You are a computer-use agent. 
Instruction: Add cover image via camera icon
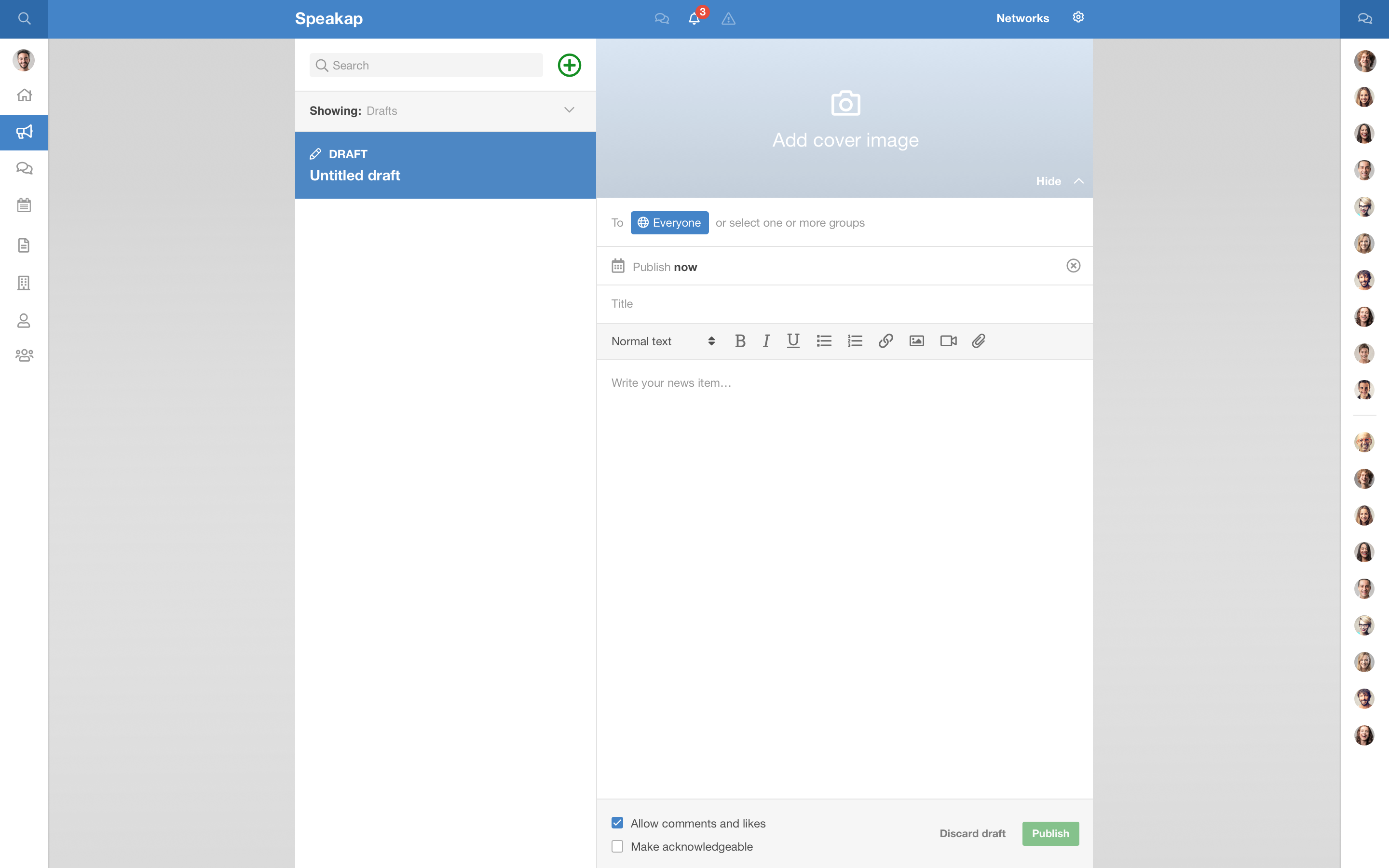[x=845, y=103]
